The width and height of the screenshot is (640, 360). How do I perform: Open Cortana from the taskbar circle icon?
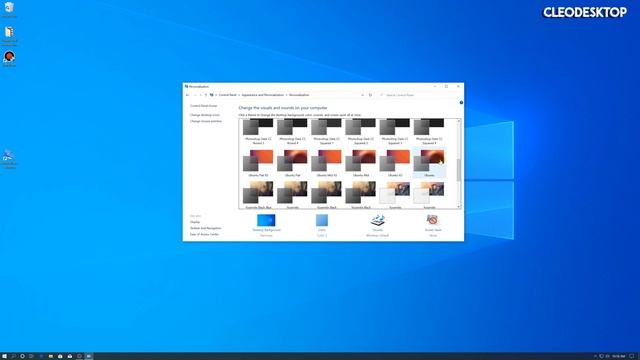point(22,356)
